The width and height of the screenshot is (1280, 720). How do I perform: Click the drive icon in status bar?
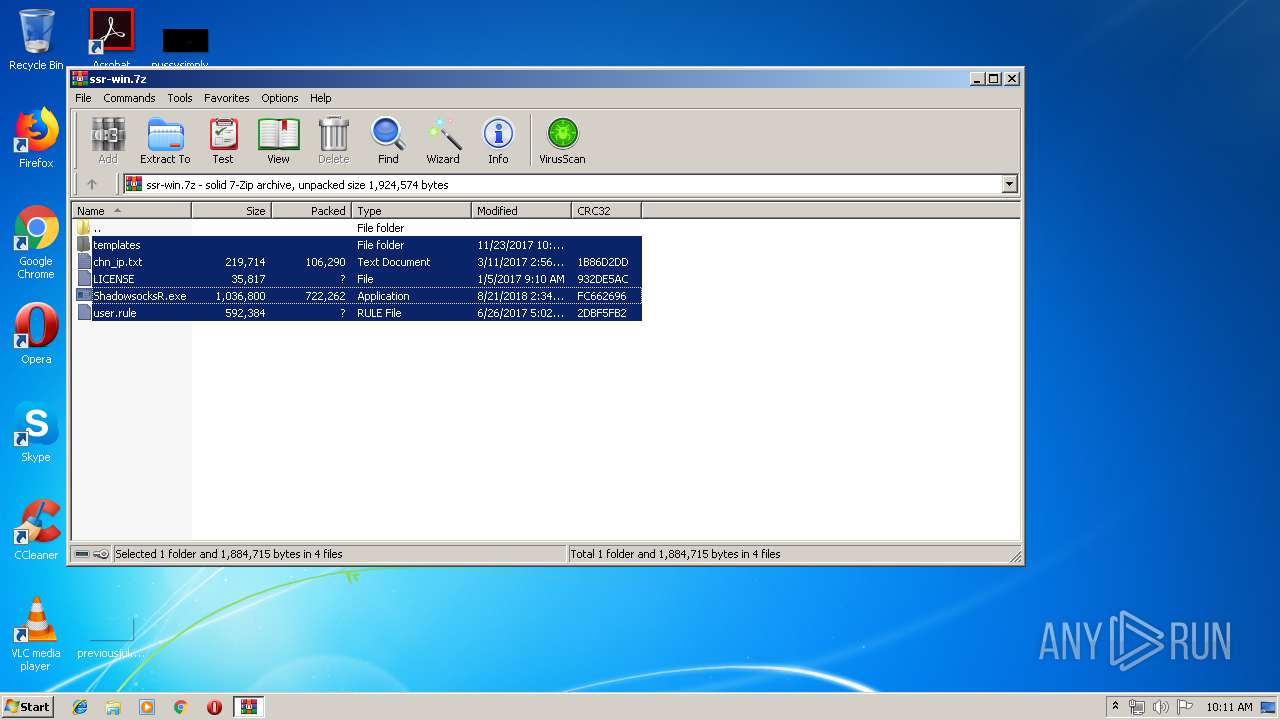82,554
